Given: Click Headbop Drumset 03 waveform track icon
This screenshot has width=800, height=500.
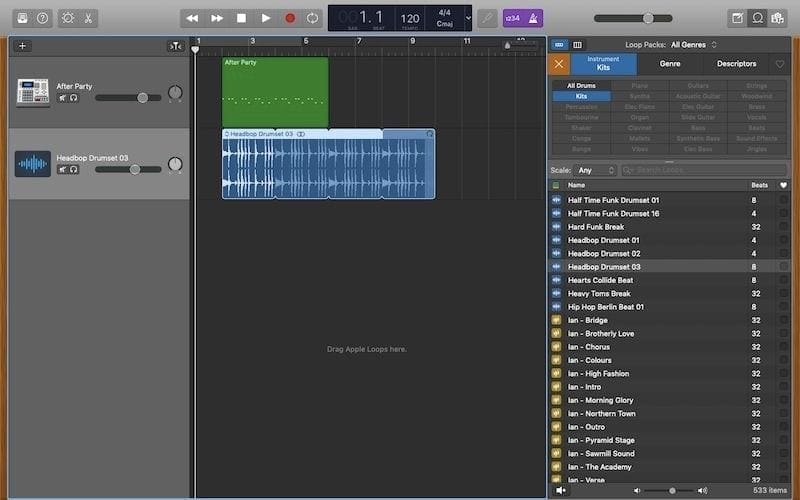Looking at the screenshot, I should click(33, 164).
